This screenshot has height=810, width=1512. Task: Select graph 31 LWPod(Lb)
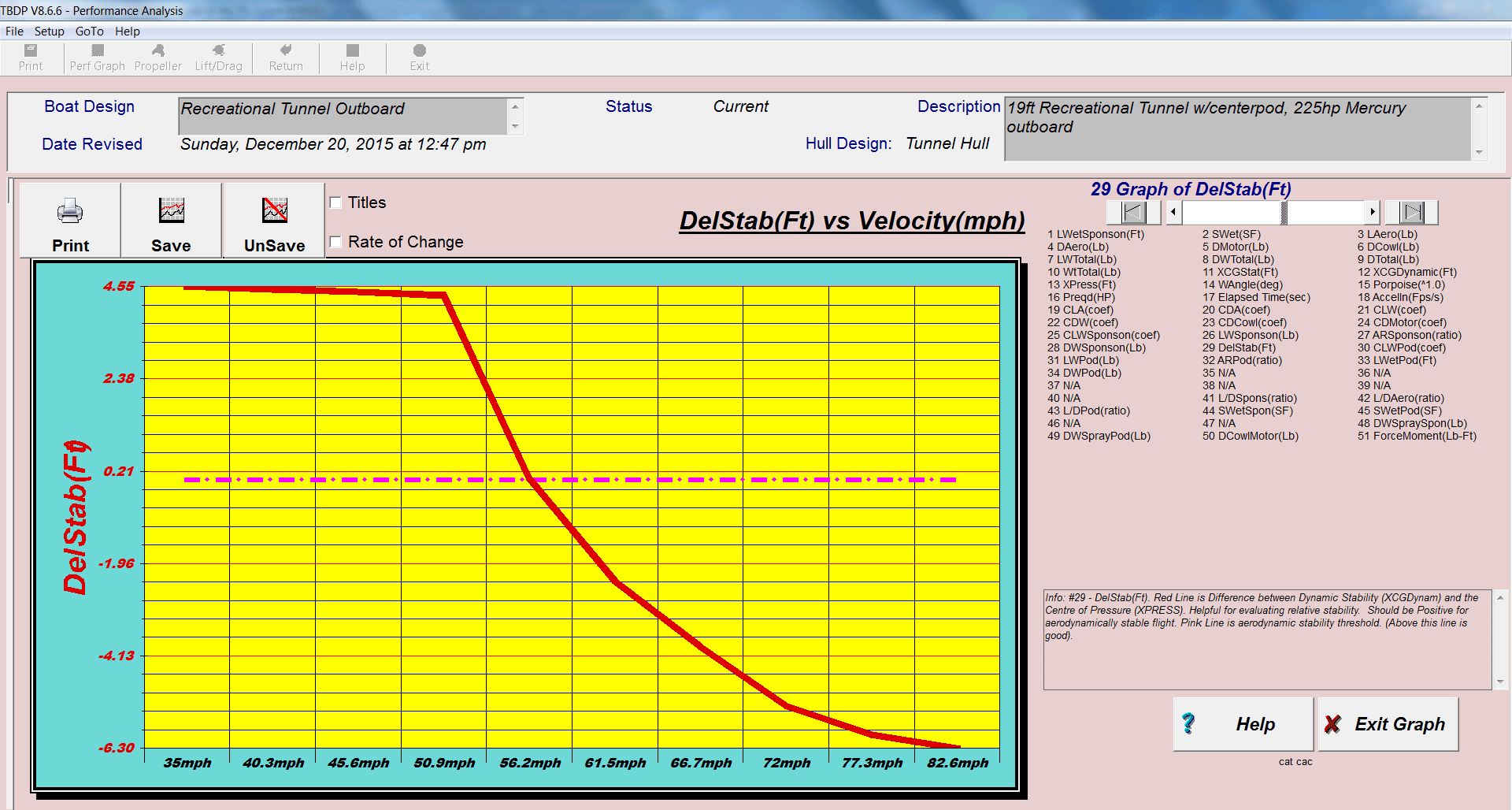tap(1083, 360)
